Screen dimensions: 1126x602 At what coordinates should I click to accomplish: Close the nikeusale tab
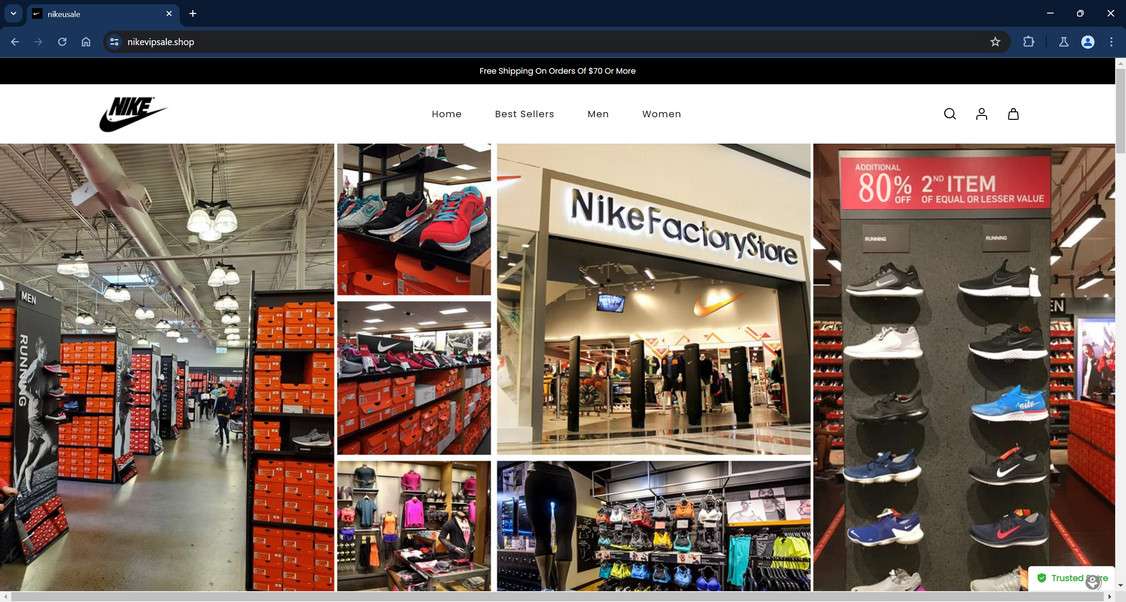pos(169,14)
